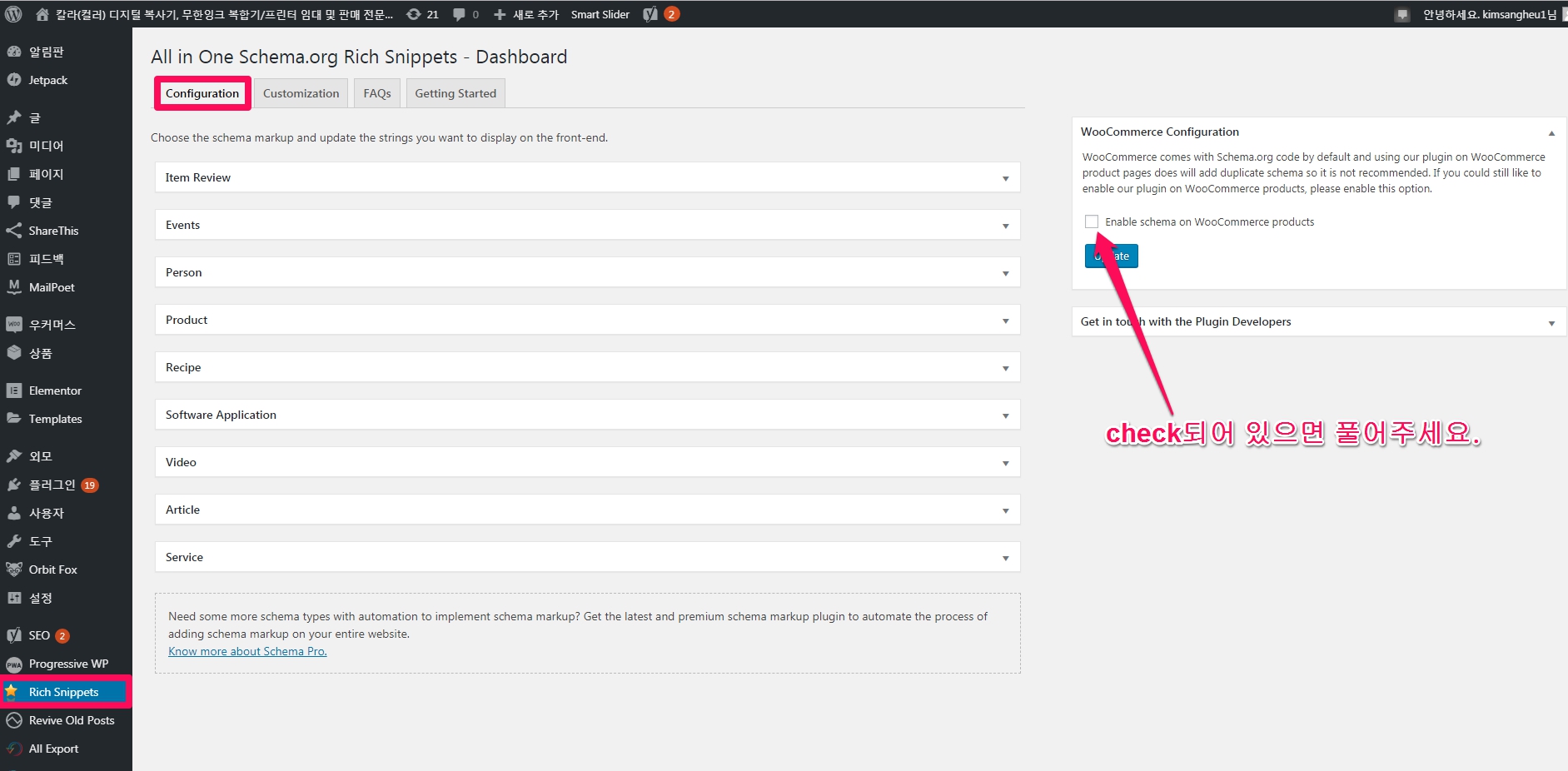Viewport: 1568px width, 771px height.
Task: Open the WordPress logo menu
Action: point(13,14)
